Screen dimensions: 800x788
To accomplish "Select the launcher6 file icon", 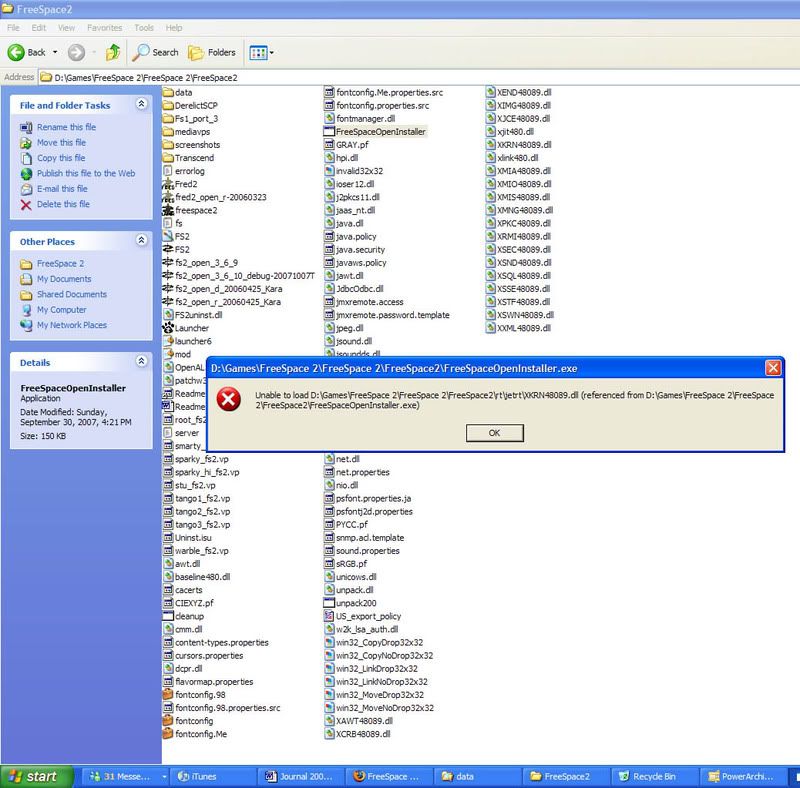I will [x=168, y=341].
